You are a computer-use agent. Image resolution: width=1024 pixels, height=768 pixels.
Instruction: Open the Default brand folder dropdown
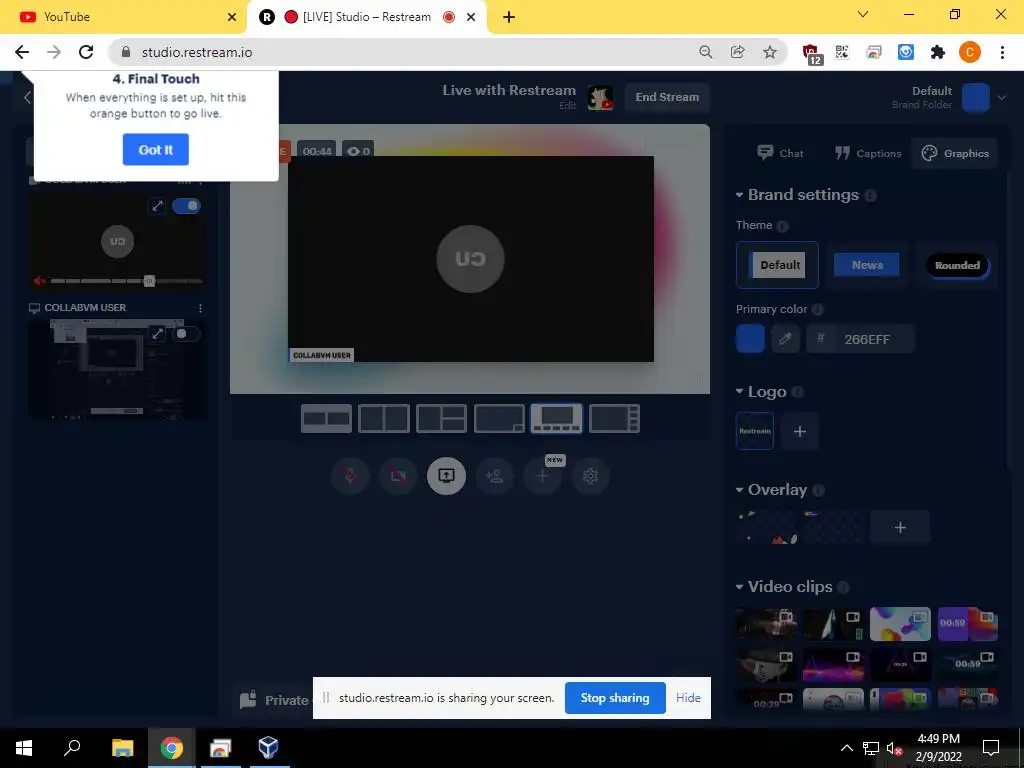pos(1002,98)
